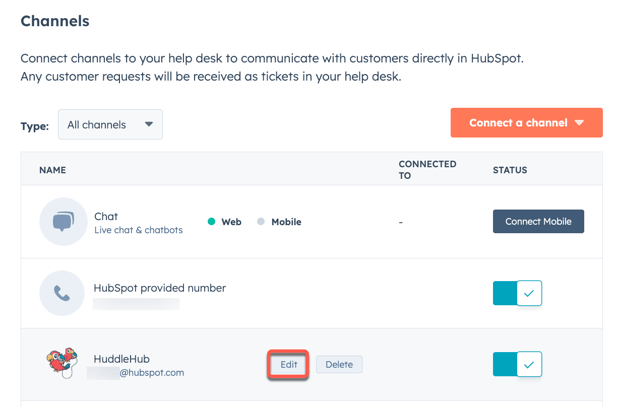Image resolution: width=617 pixels, height=407 pixels.
Task: Click the Channels page heading
Action: tap(55, 21)
